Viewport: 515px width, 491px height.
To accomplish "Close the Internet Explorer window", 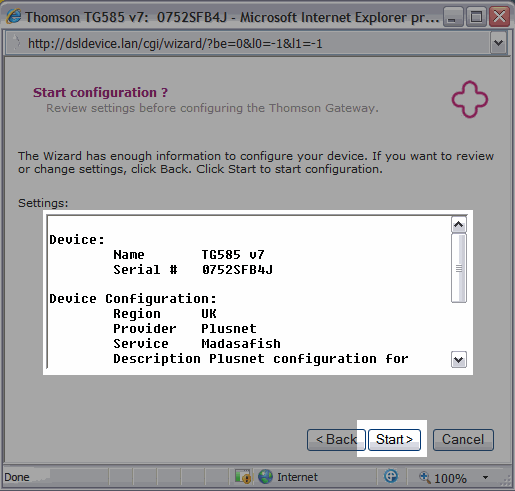I will point(499,17).
